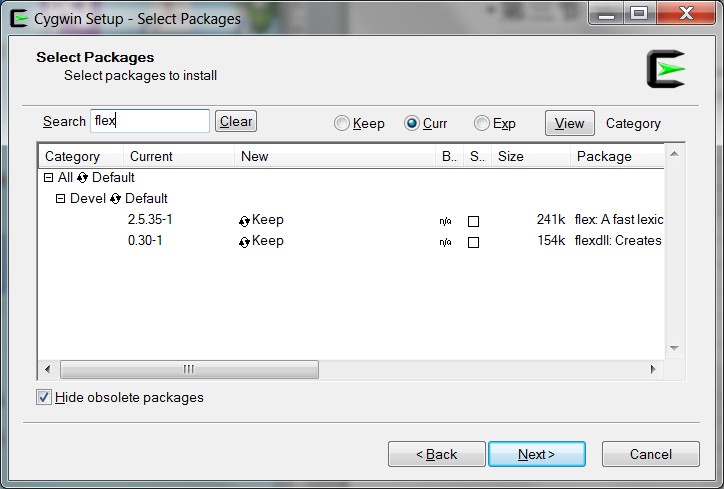Maximize the Cygwin Setup window
Screen dimensions: 724x489
point(639,14)
